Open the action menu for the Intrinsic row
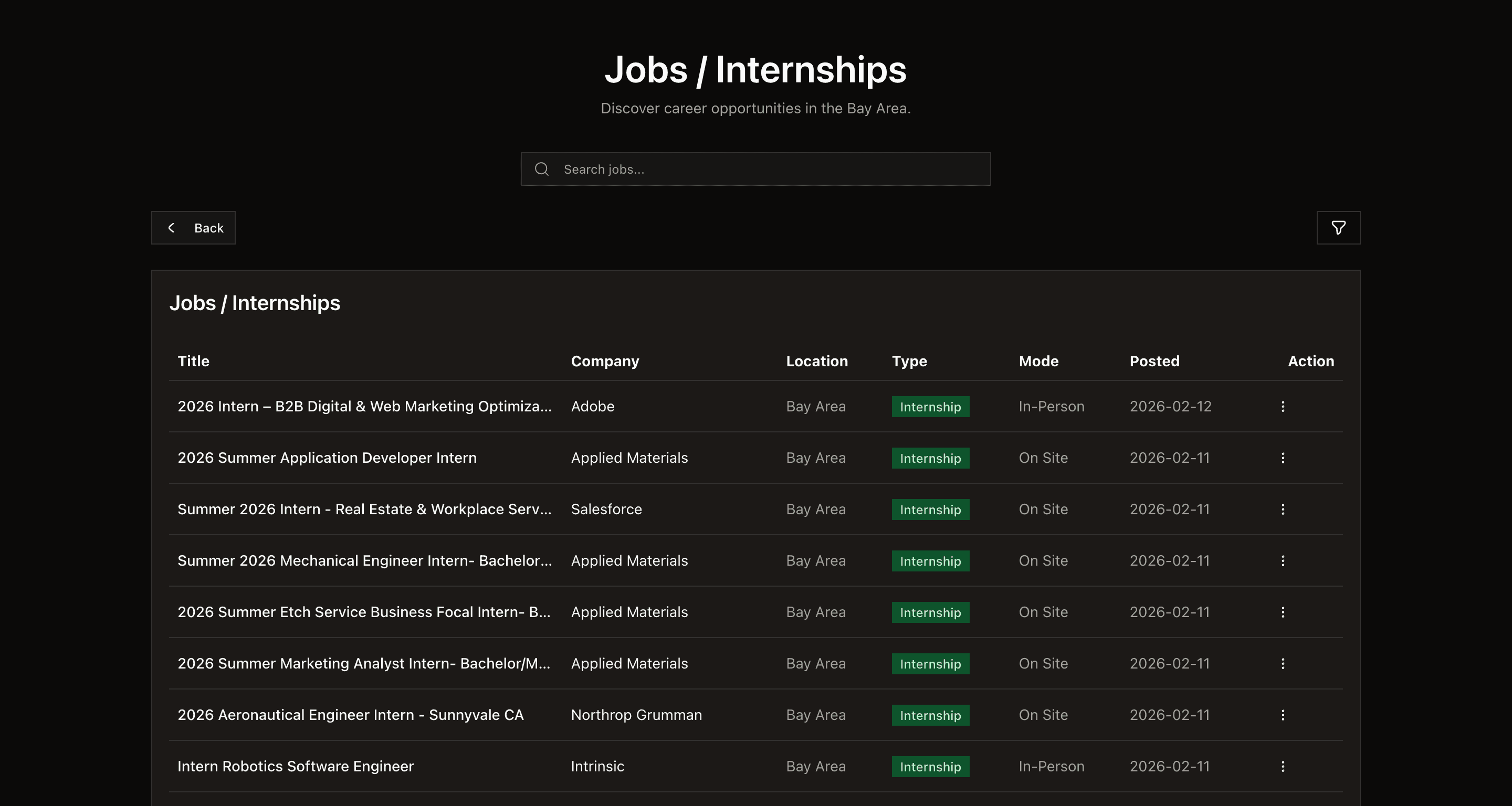Image resolution: width=1512 pixels, height=806 pixels. click(x=1283, y=766)
